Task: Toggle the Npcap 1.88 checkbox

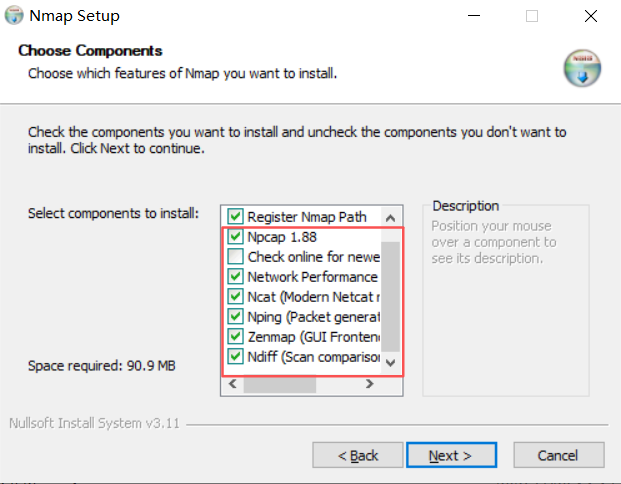Action: tap(235, 236)
